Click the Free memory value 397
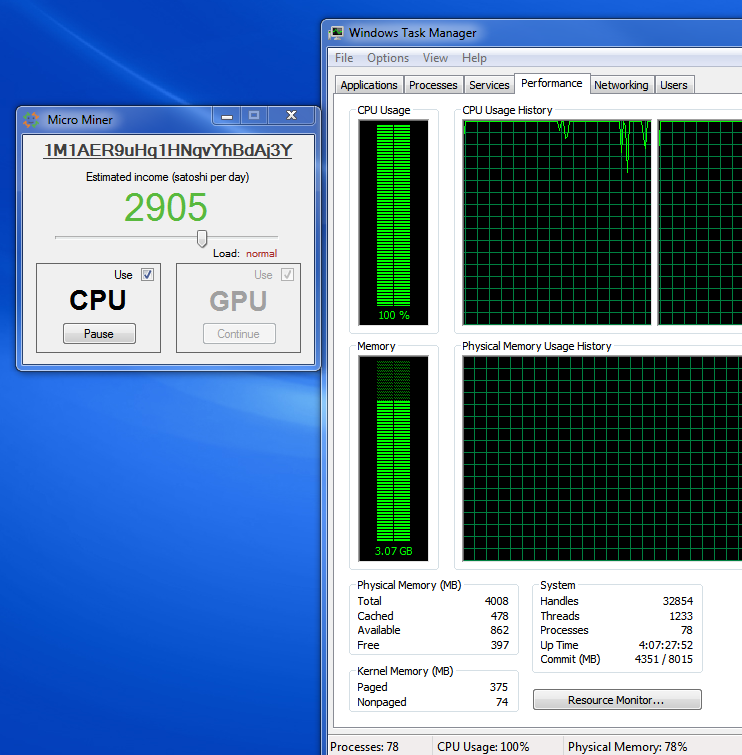Screen dimensions: 742x755 pos(499,645)
